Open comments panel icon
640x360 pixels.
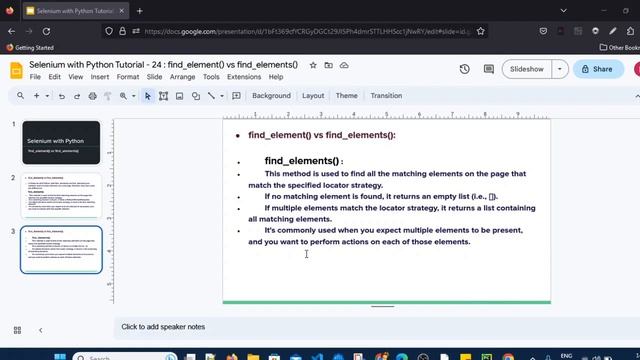point(489,69)
